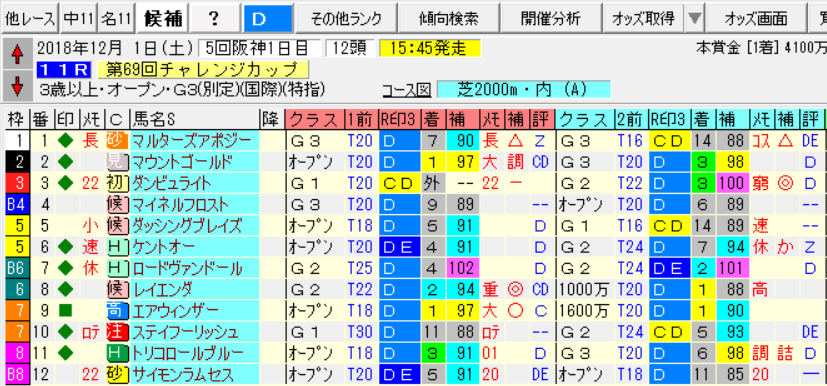Click the green diamond mark for horse 8
The width and height of the screenshot is (827, 386).
[x=66, y=290]
